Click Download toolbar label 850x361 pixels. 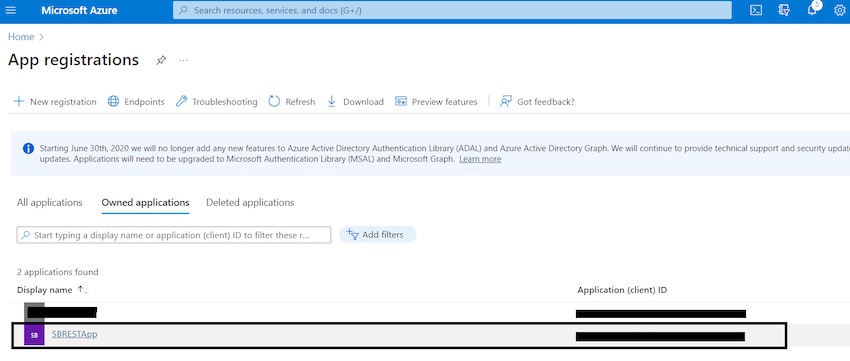(x=363, y=101)
